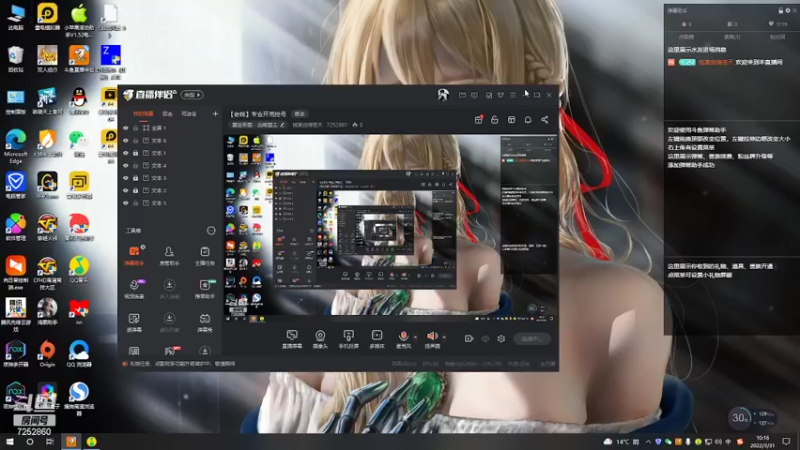The image size is (800, 450).
Task: Open Microsoft Edge desktop icon
Action: coord(16,146)
